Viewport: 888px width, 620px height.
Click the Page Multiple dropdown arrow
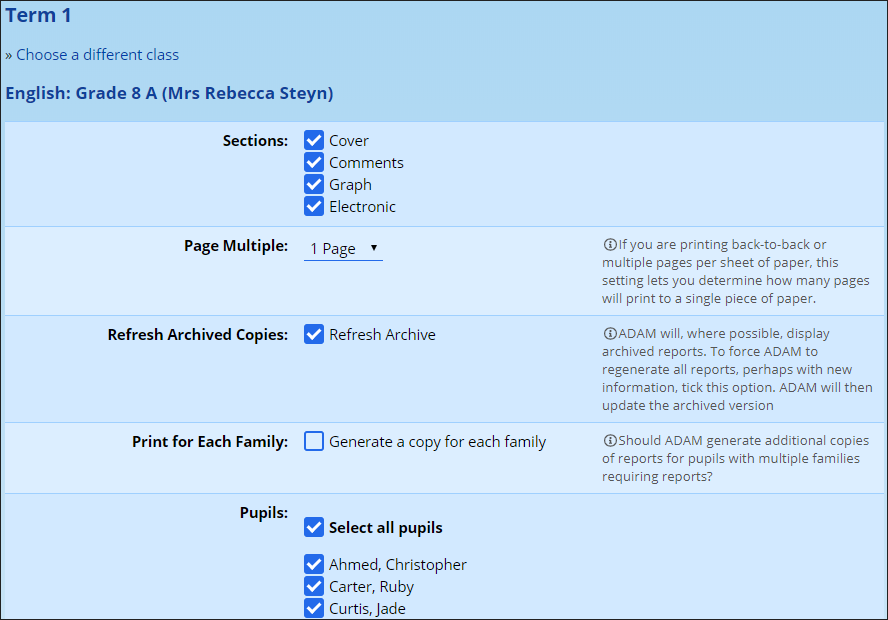(373, 248)
